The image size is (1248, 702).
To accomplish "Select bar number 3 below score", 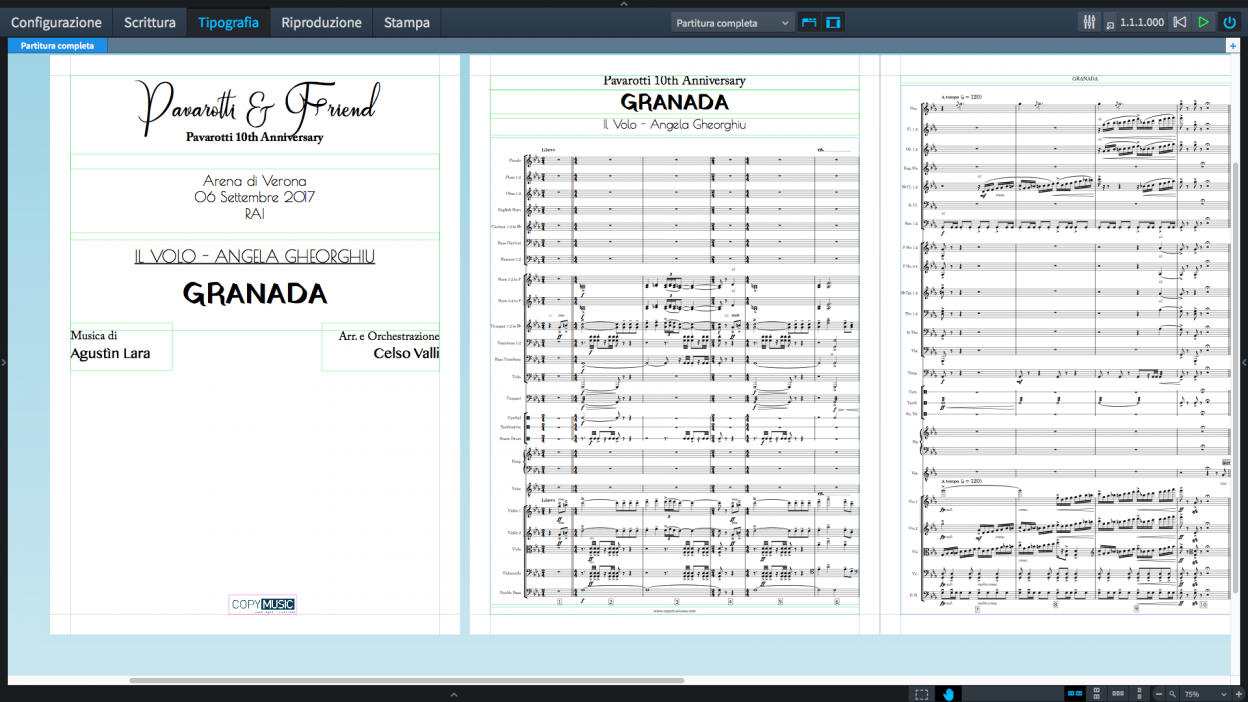I will (x=676, y=602).
